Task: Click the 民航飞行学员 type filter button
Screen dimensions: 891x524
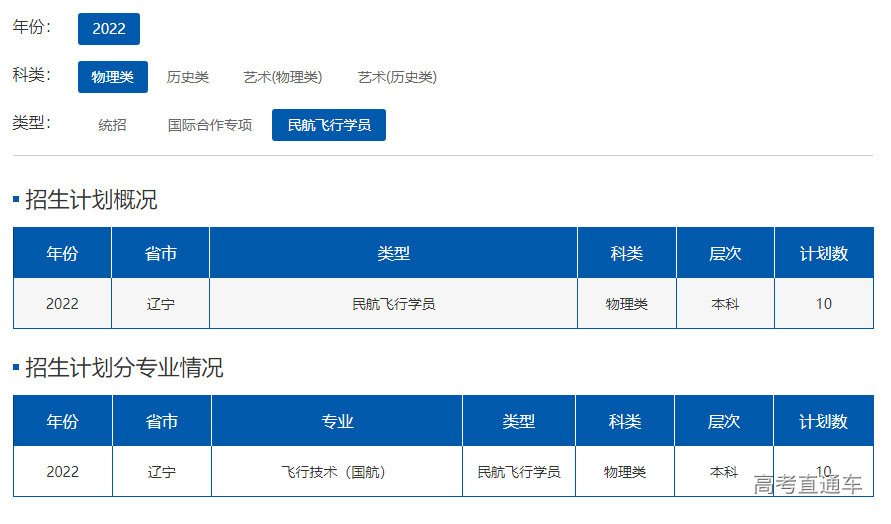Action: (x=329, y=125)
